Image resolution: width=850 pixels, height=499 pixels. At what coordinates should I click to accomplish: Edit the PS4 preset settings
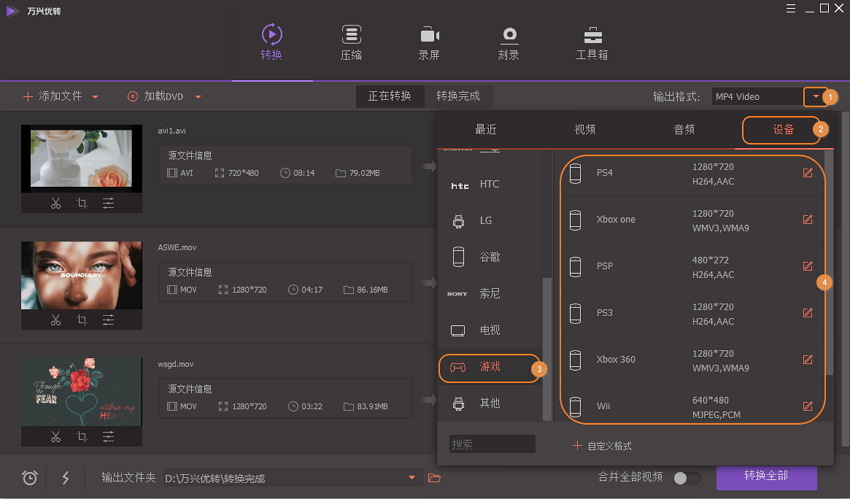808,173
